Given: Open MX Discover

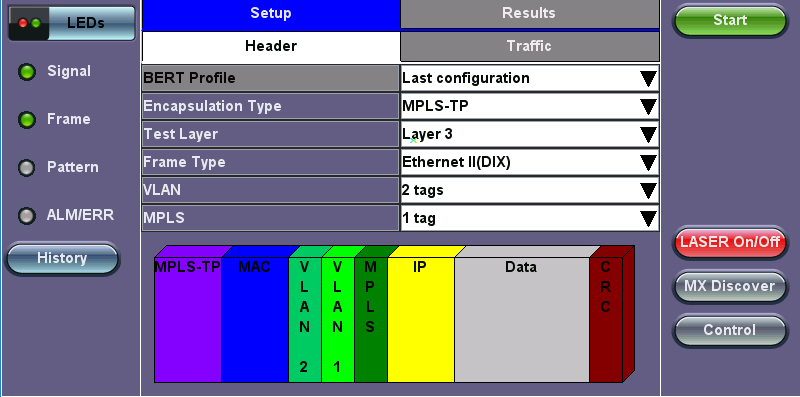Looking at the screenshot, I should (x=730, y=286).
